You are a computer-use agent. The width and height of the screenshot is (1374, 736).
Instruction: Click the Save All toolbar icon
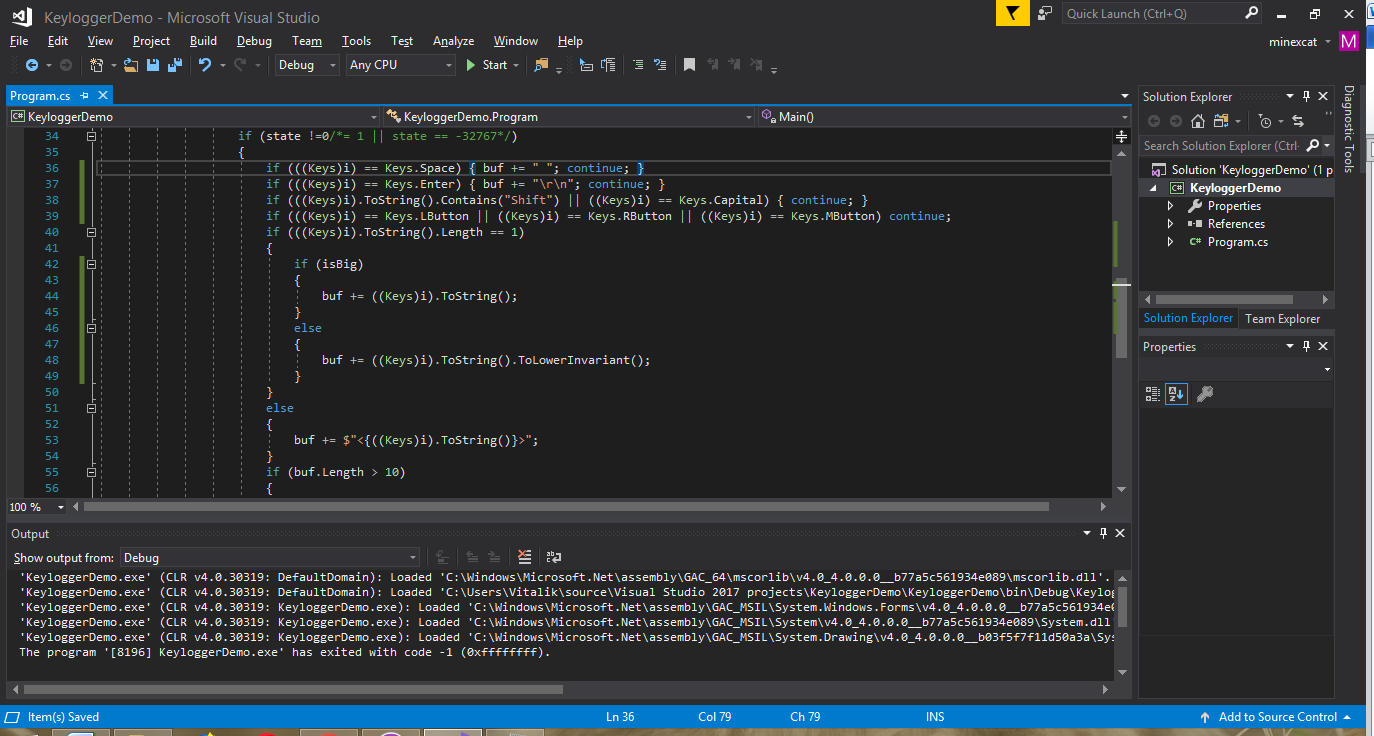coord(175,65)
